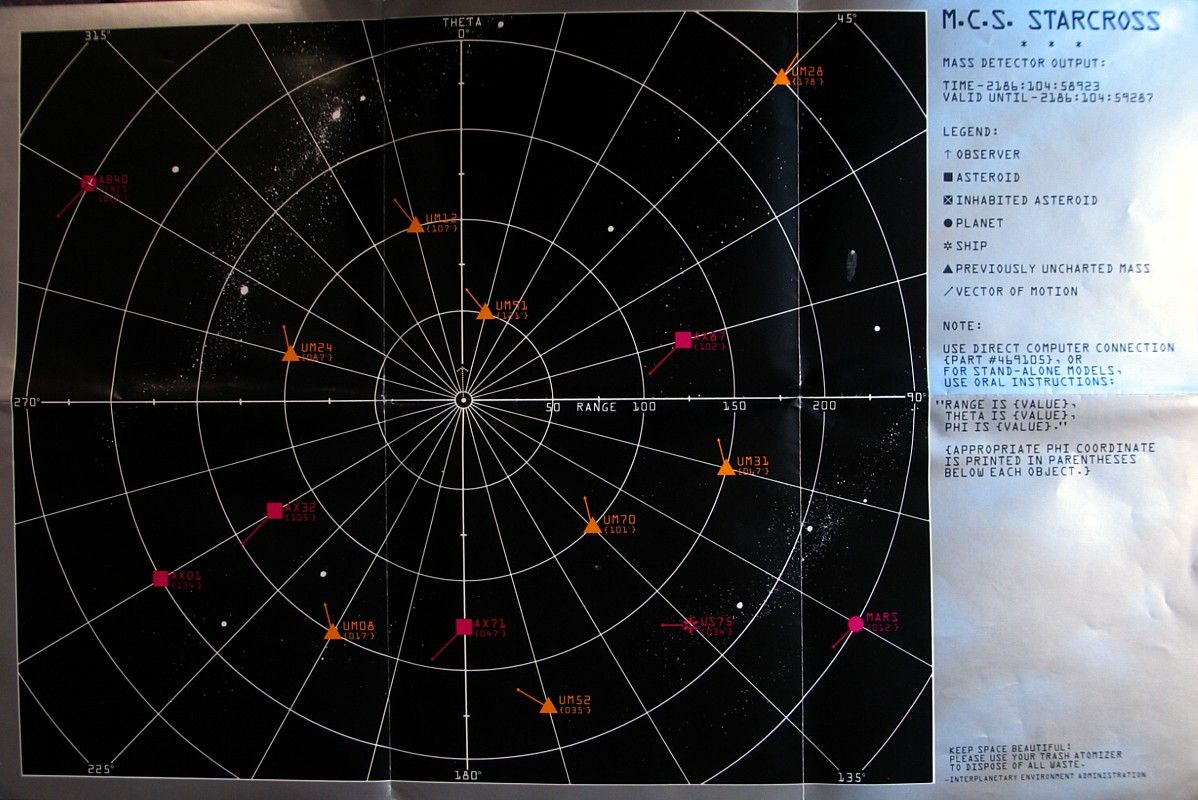This screenshot has height=800, width=1198.
Task: Select the UM31 uncharted mass triangle
Action: coord(726,467)
